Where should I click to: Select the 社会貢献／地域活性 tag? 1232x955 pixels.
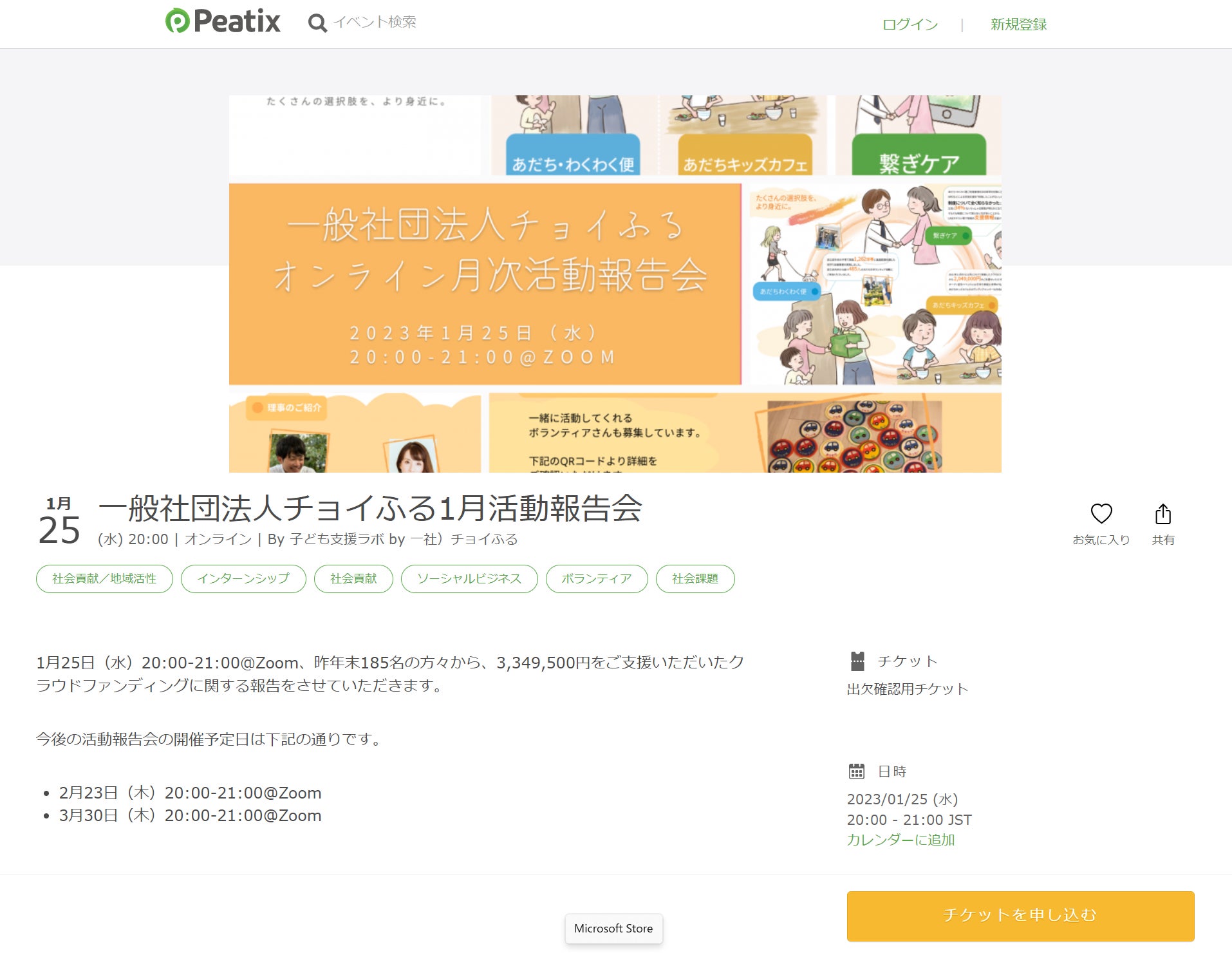click(x=104, y=579)
